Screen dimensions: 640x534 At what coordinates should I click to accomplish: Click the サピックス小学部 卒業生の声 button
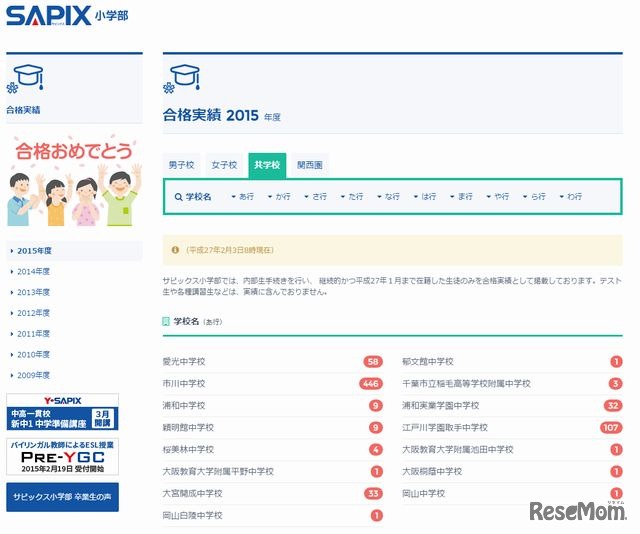[62, 497]
